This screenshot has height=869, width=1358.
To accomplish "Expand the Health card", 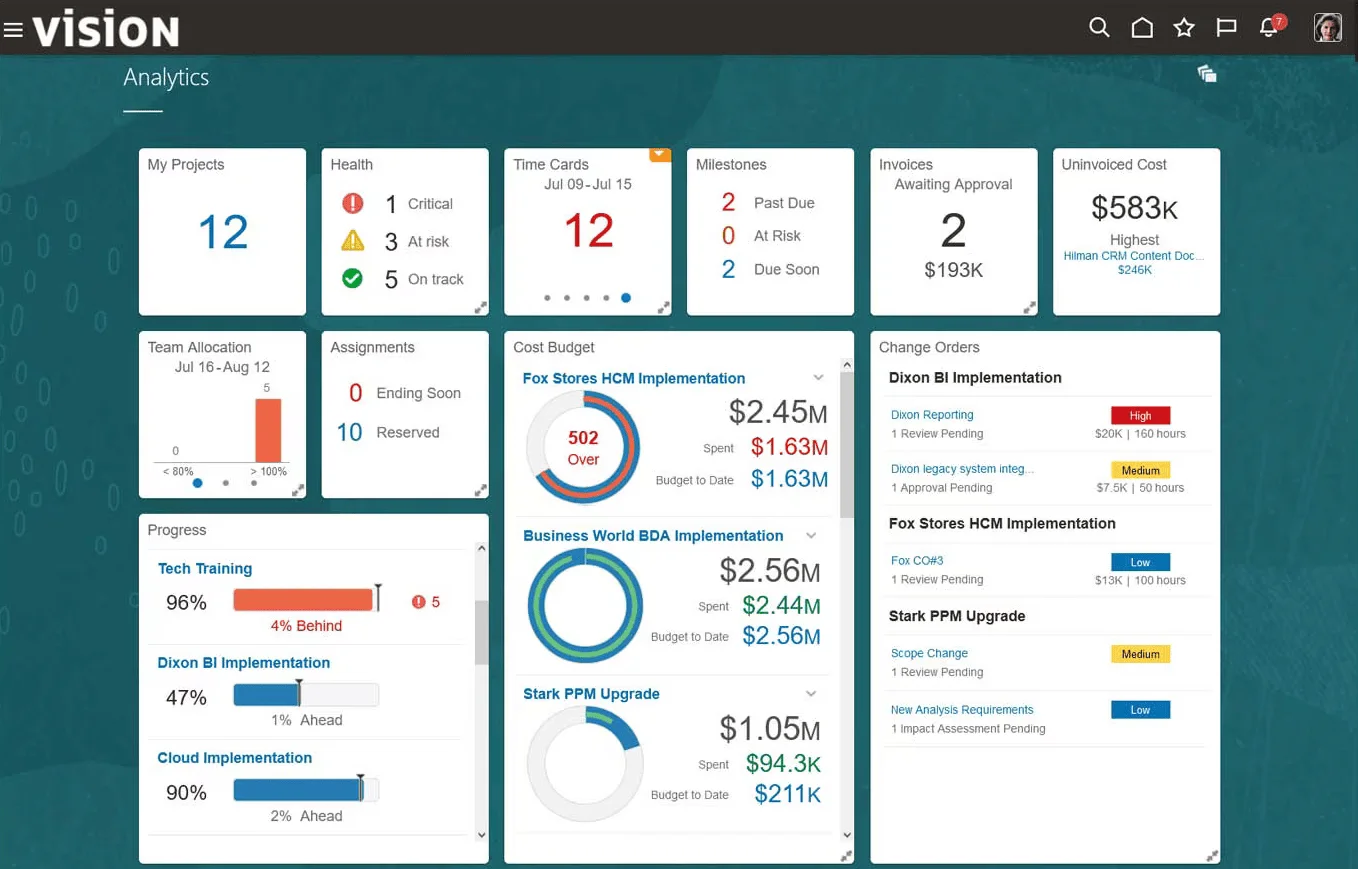I will (480, 308).
